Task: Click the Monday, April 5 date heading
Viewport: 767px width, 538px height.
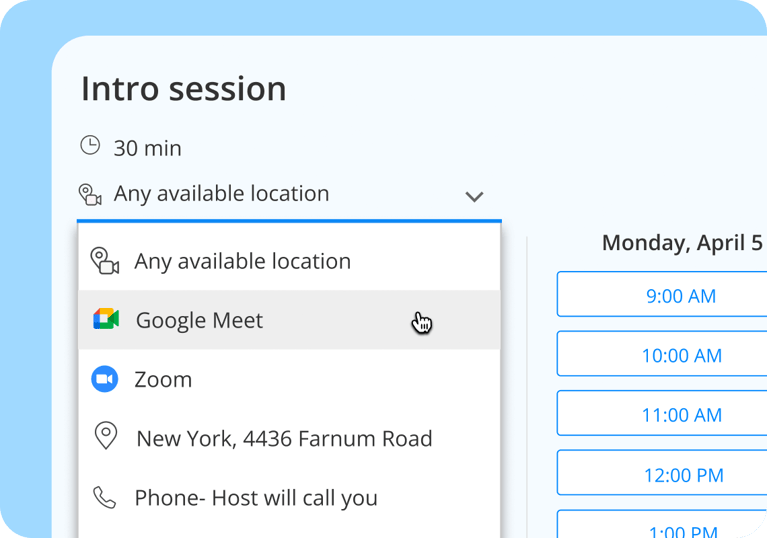Action: pyautogui.click(x=682, y=243)
